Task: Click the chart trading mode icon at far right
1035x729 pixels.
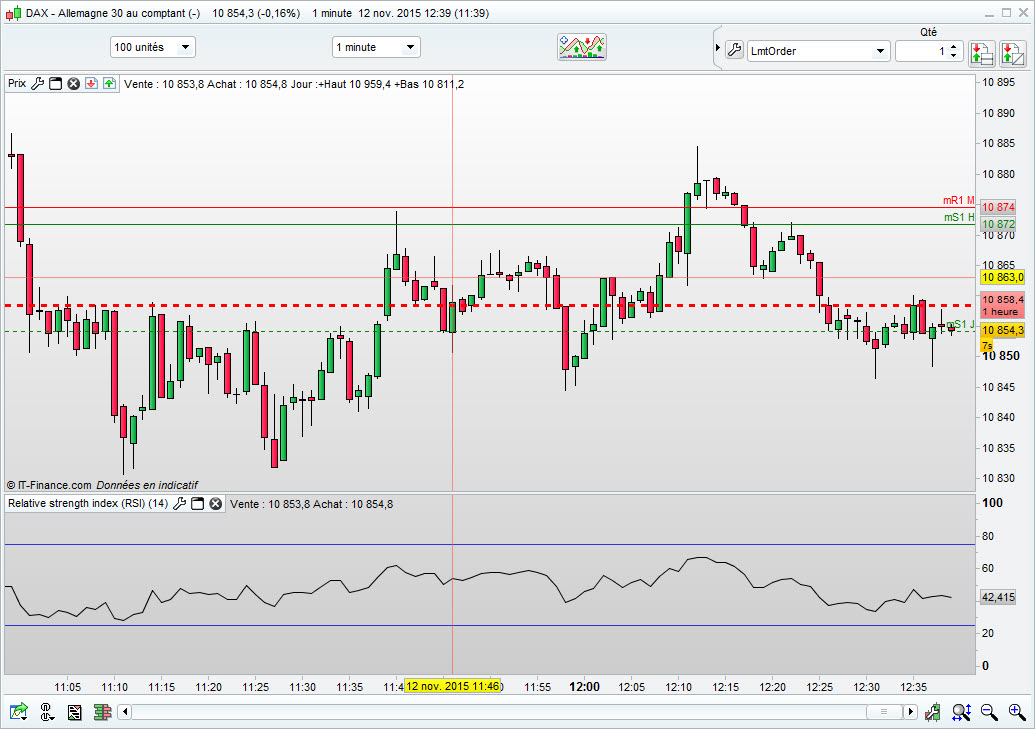Action: click(1013, 53)
